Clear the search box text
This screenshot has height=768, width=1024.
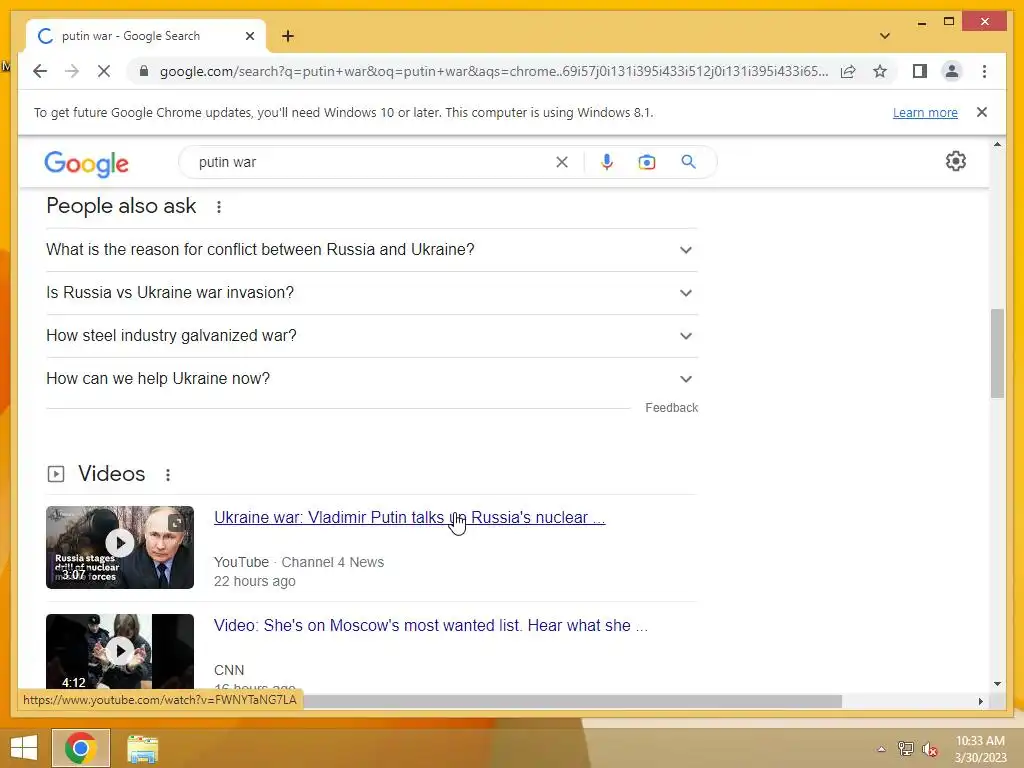pyautogui.click(x=562, y=162)
